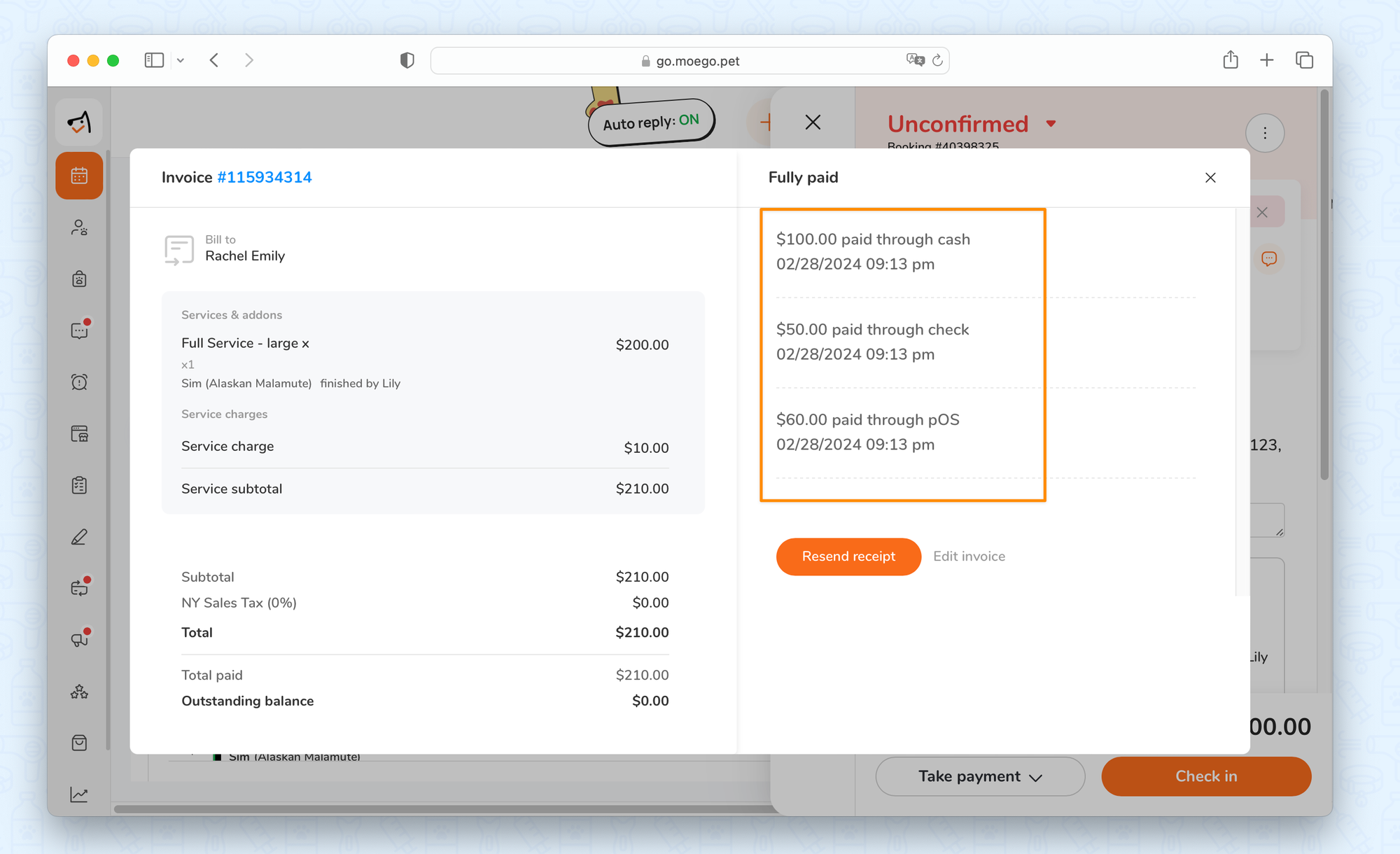
Task: Close the Fully paid invoice dialog
Action: pos(1210,178)
